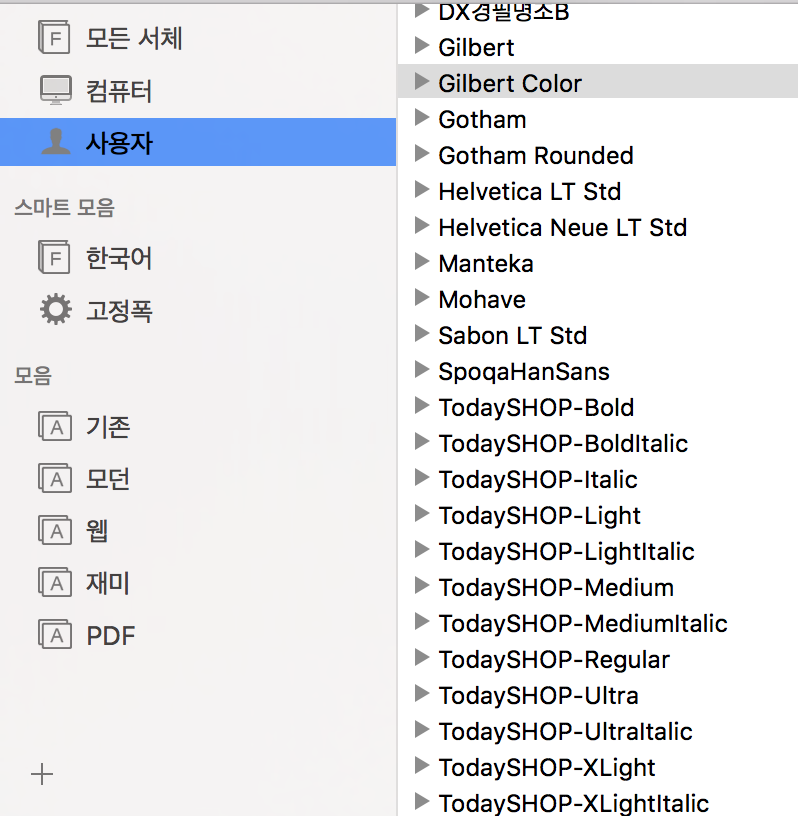Select the TodaySHOP-Medium font name

pyautogui.click(x=556, y=589)
